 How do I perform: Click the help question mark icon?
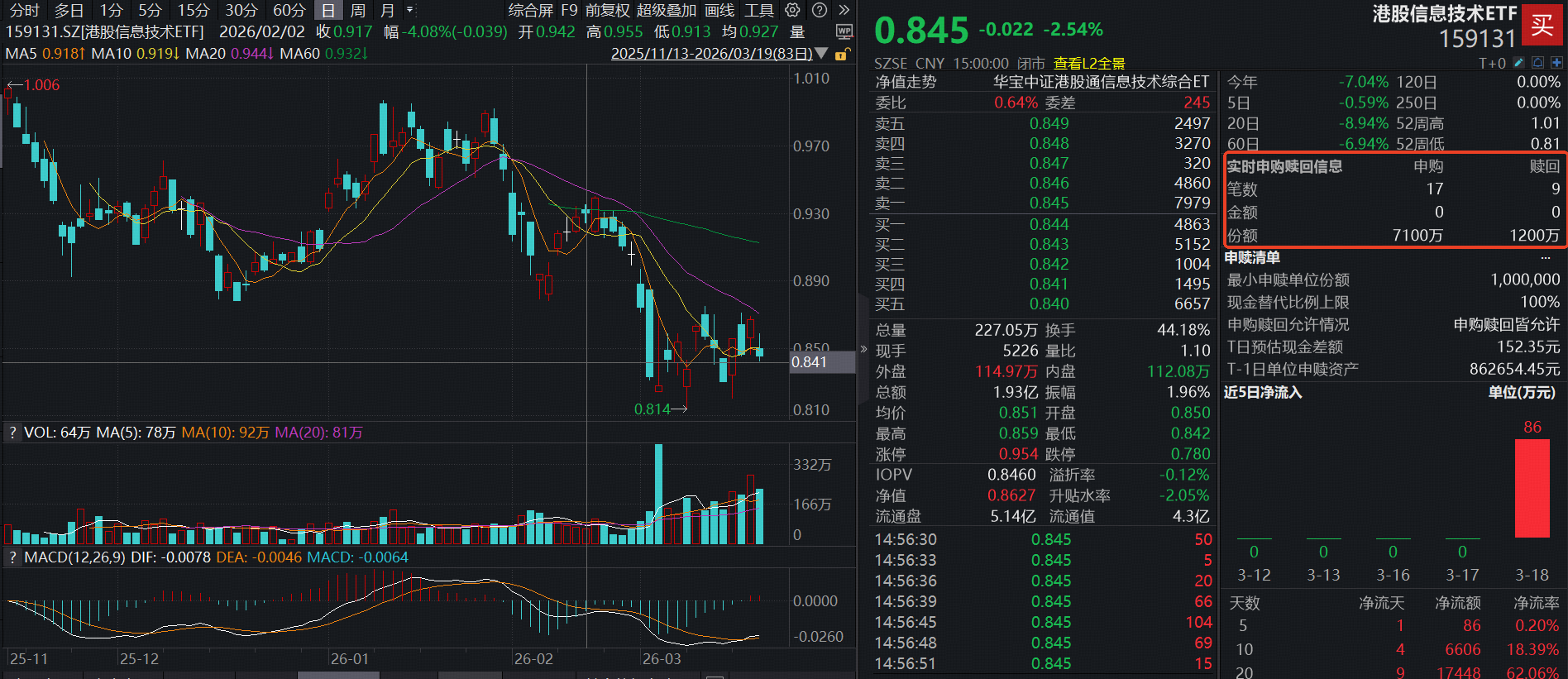(819, 10)
